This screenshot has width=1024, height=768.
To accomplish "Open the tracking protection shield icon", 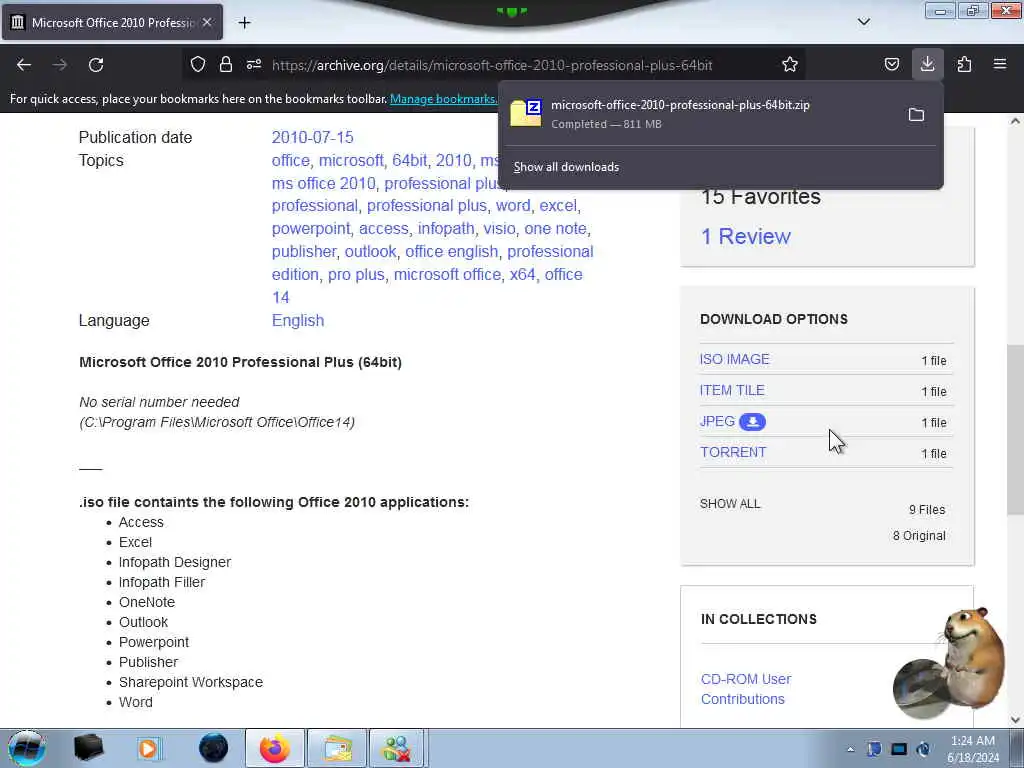I will (198, 64).
